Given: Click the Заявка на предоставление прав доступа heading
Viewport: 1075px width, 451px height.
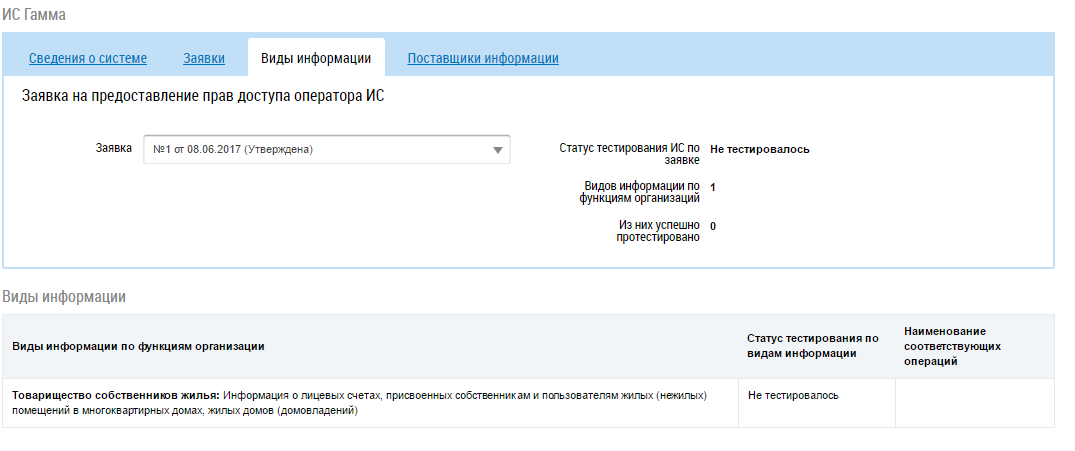Looking at the screenshot, I should (203, 97).
